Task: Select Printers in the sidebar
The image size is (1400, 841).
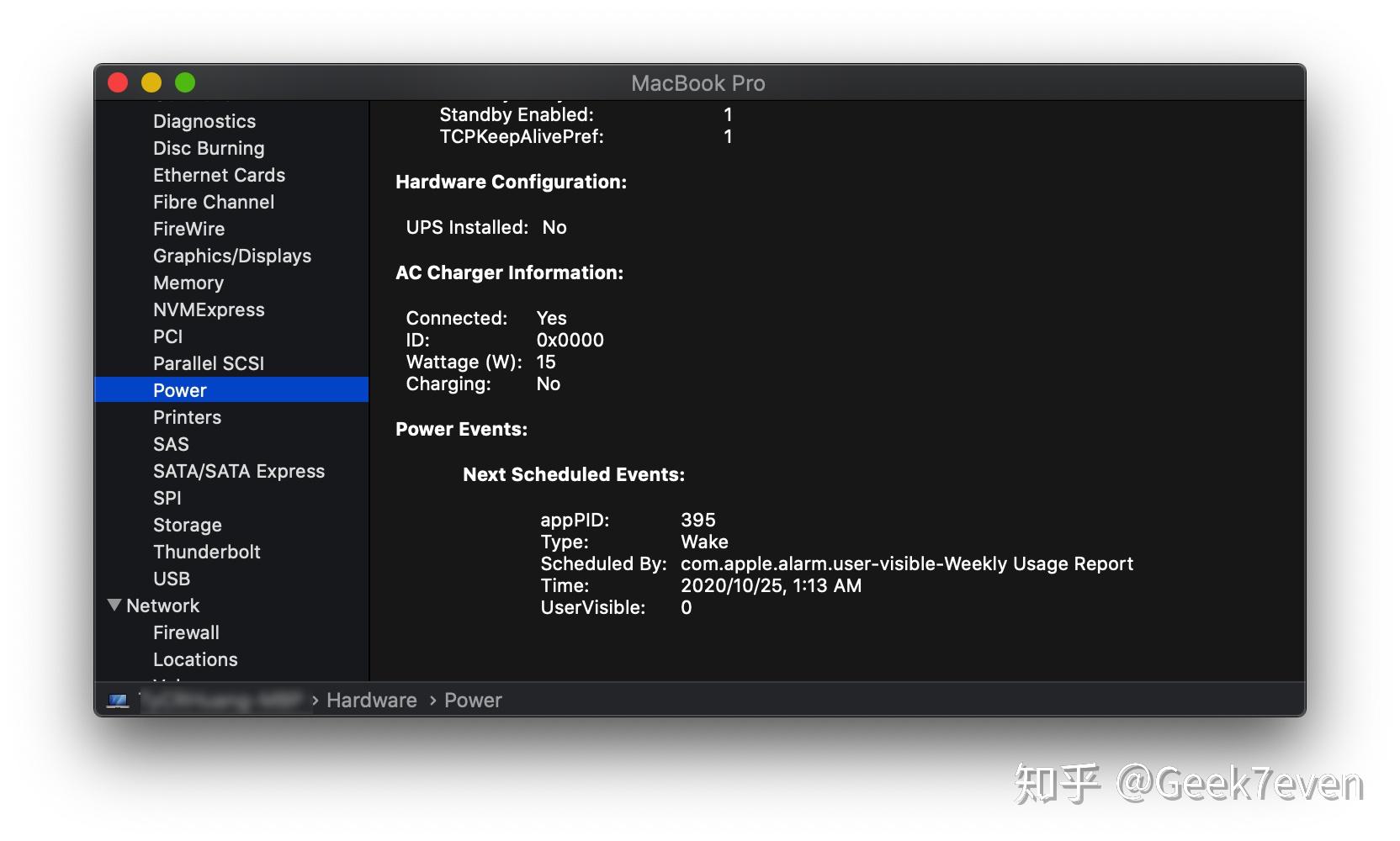Action: (x=187, y=417)
